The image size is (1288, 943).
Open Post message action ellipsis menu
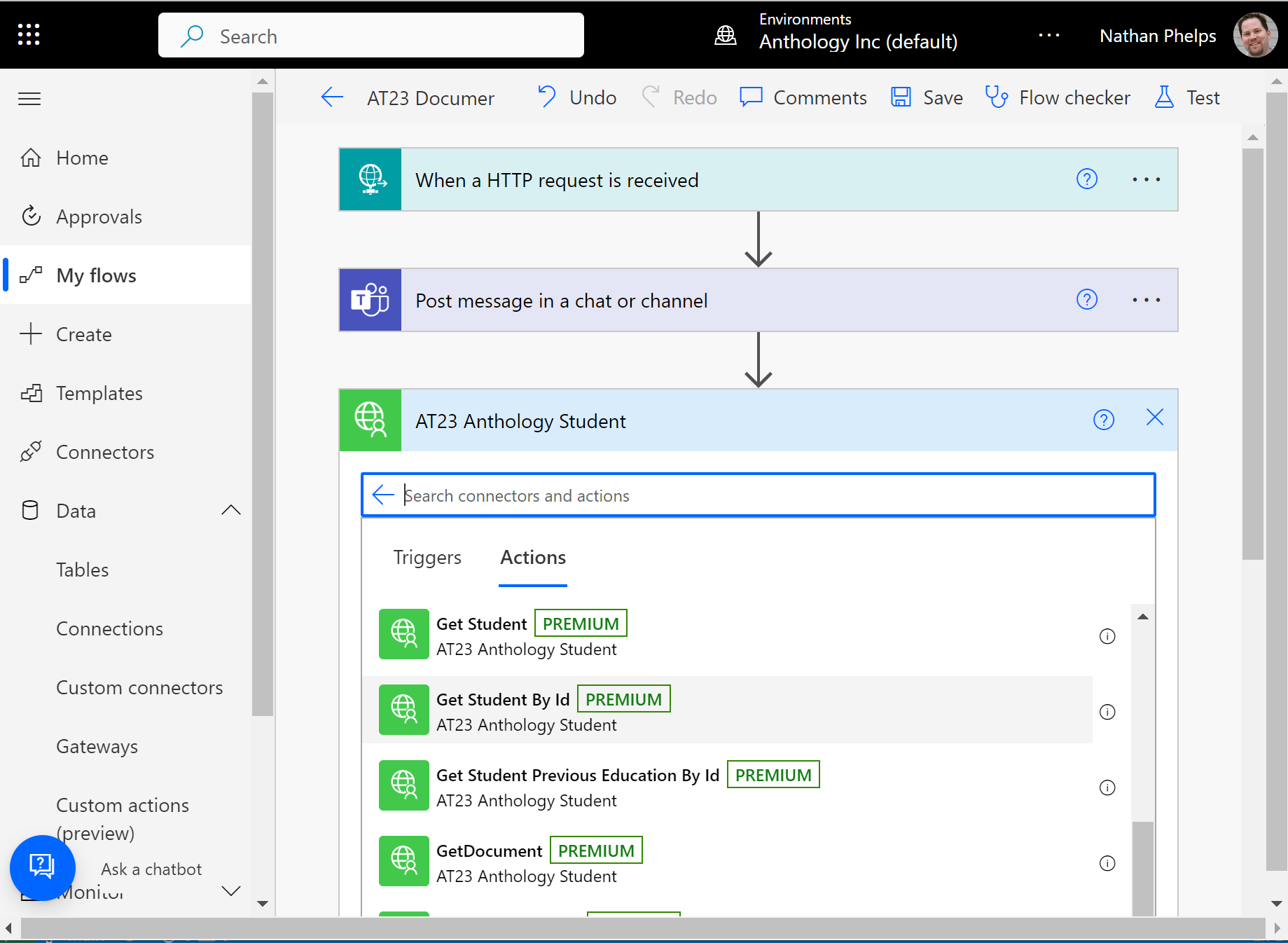[1147, 300]
